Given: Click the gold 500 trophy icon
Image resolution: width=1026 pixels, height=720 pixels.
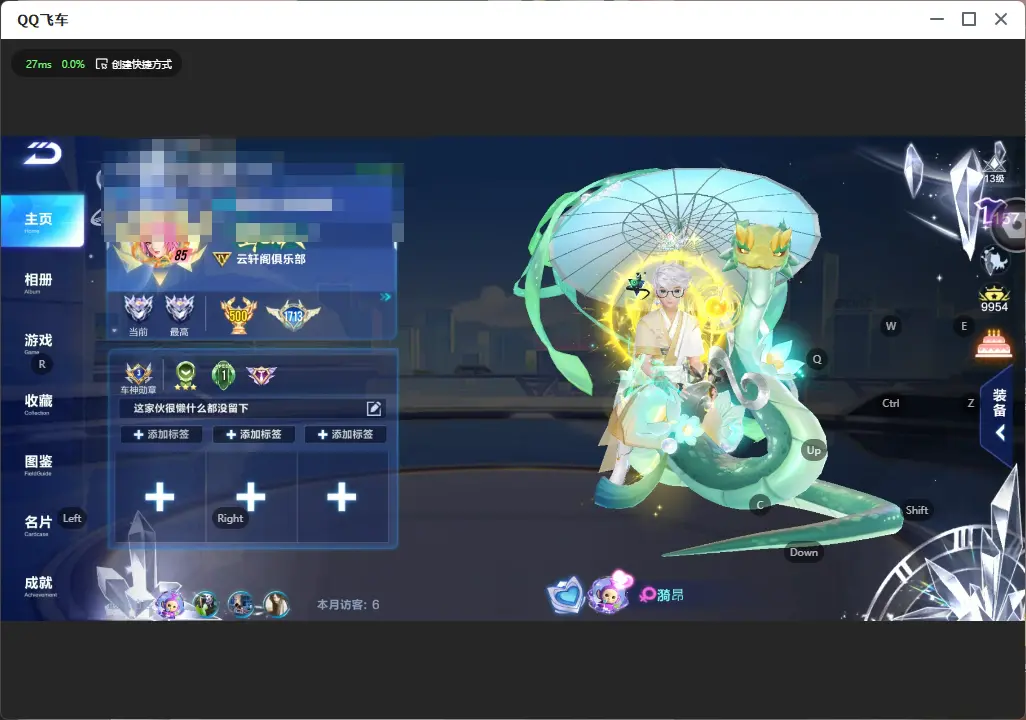Looking at the screenshot, I should pos(238,315).
